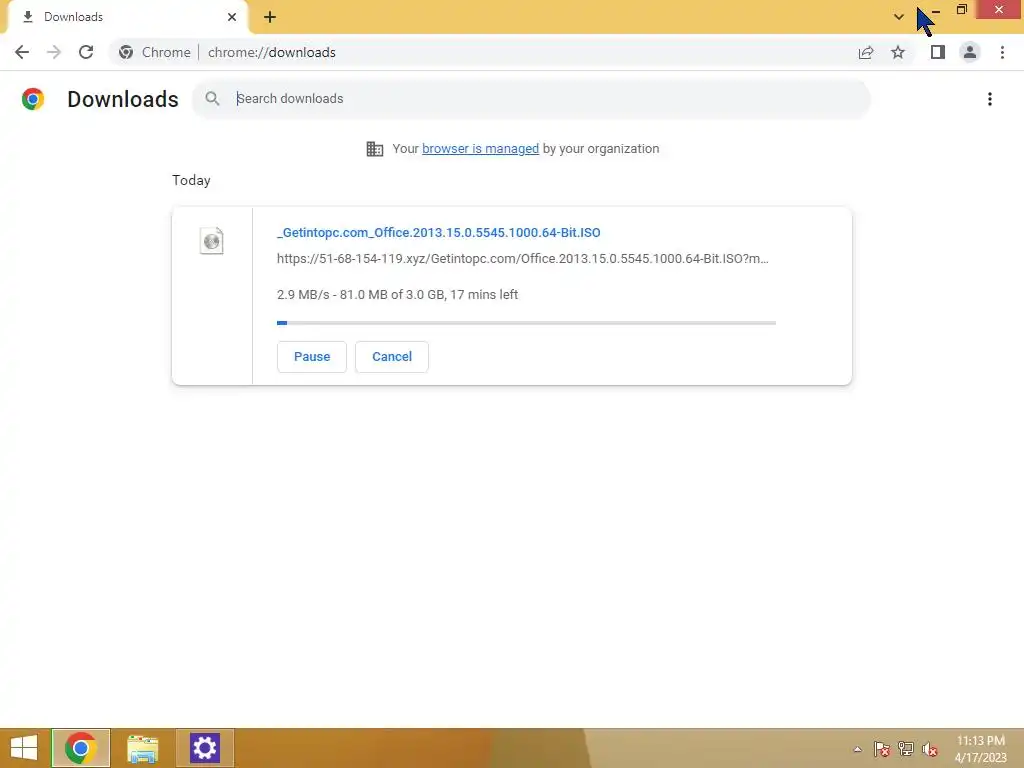
Task: Open the side panel icon
Action: (x=938, y=52)
